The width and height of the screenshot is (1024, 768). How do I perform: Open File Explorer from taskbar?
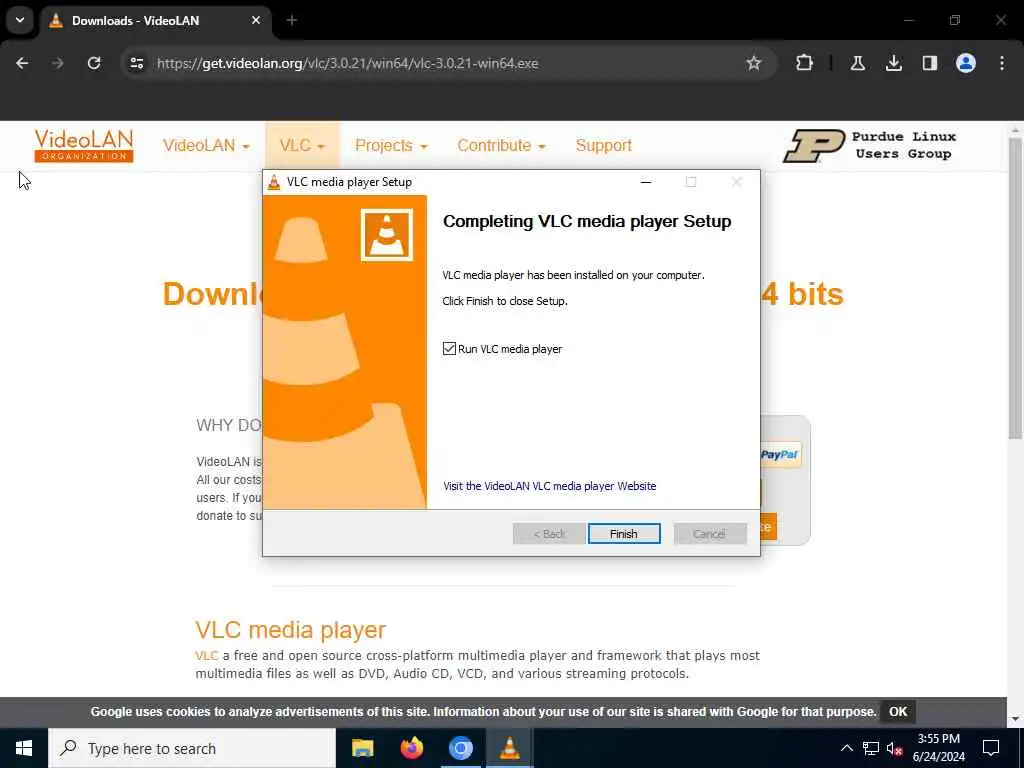pos(362,748)
